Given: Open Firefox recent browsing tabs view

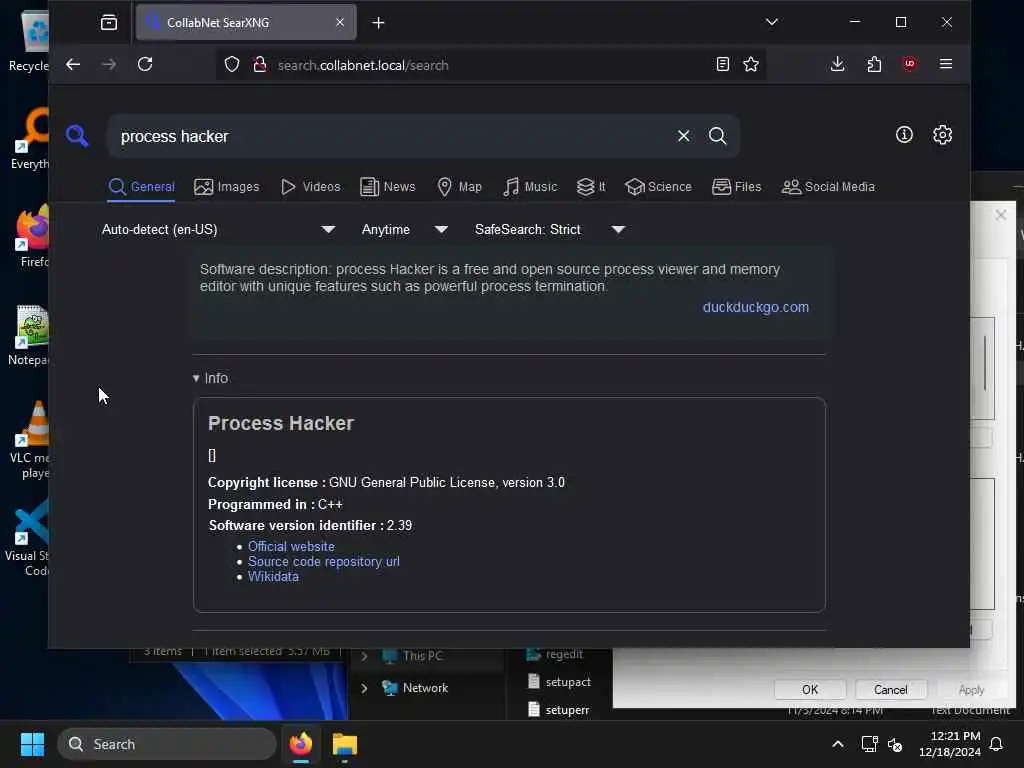Looking at the screenshot, I should pyautogui.click(x=109, y=23).
